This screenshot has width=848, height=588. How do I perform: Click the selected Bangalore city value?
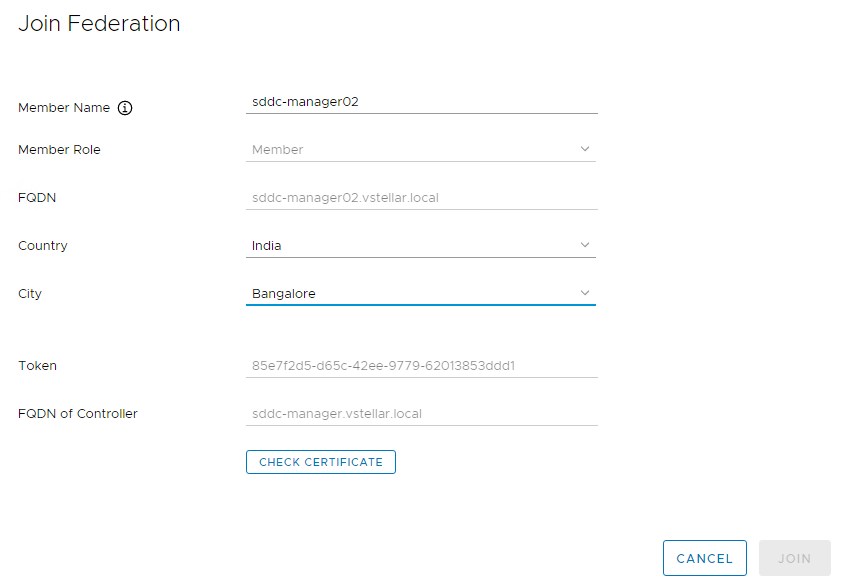284,294
